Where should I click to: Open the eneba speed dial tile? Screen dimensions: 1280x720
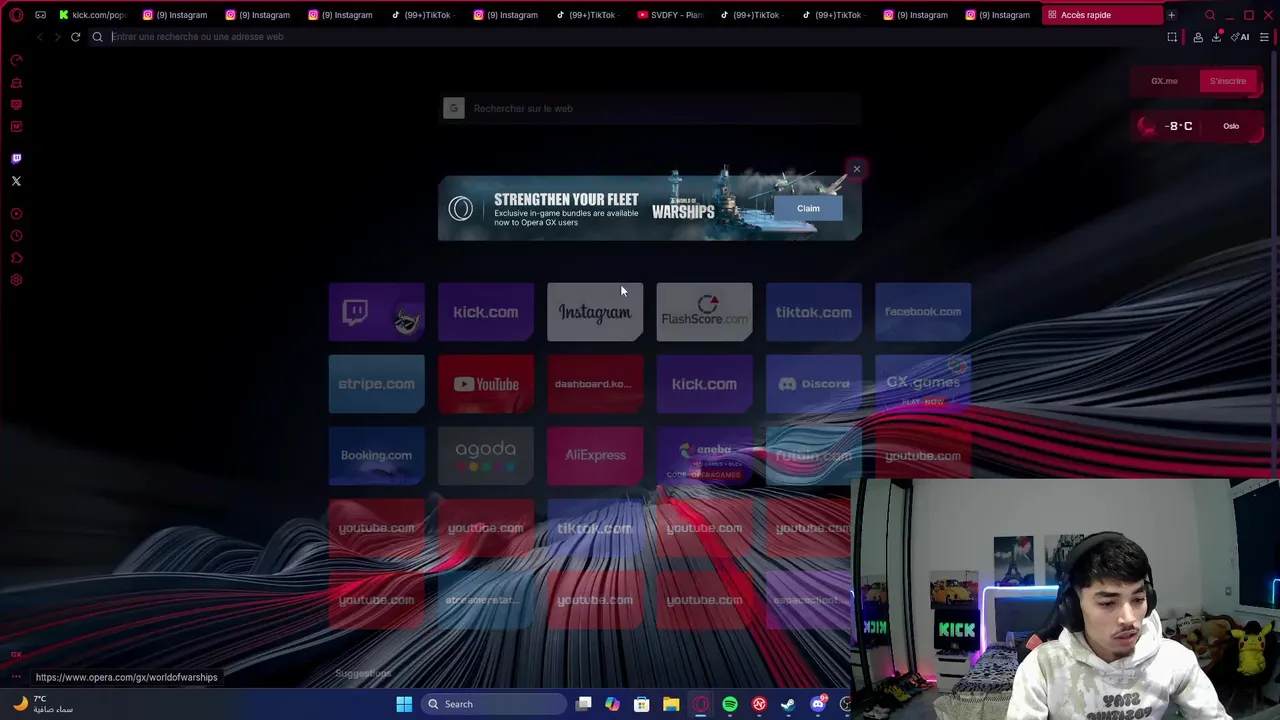704,455
